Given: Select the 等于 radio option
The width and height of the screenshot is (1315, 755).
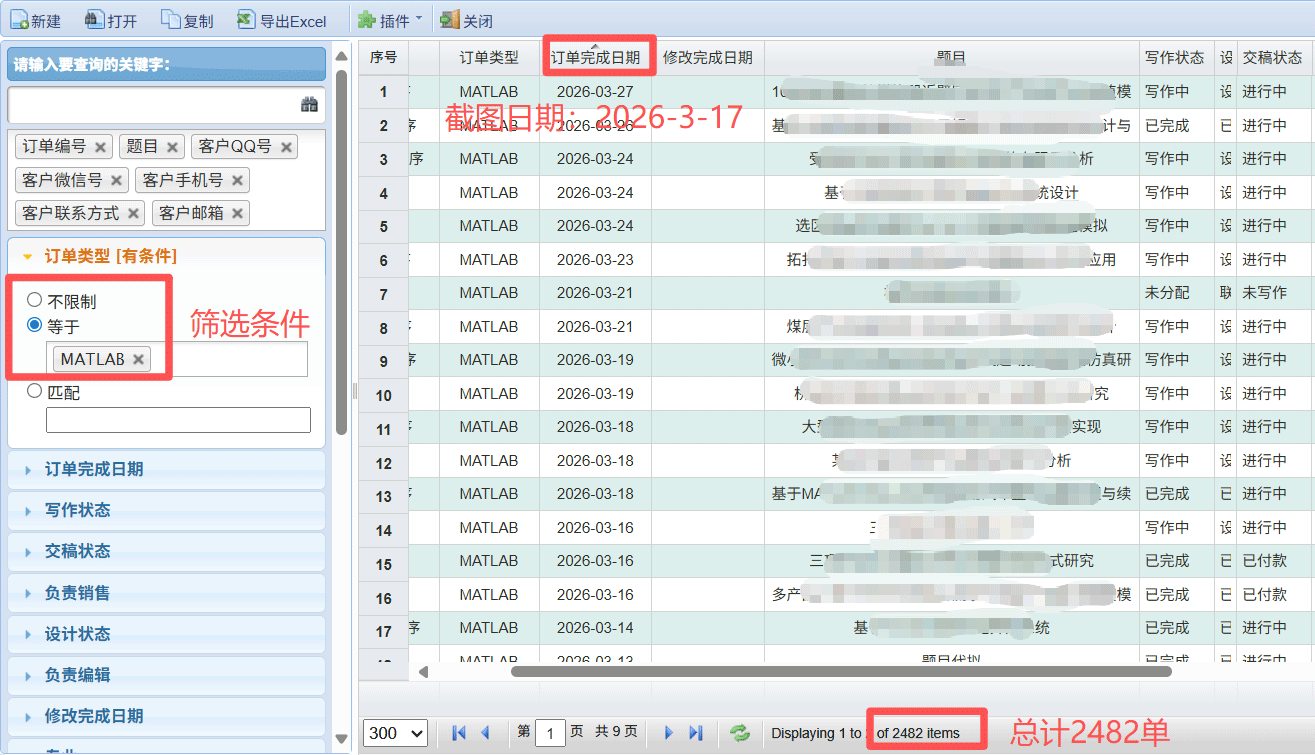Looking at the screenshot, I should [x=35, y=325].
